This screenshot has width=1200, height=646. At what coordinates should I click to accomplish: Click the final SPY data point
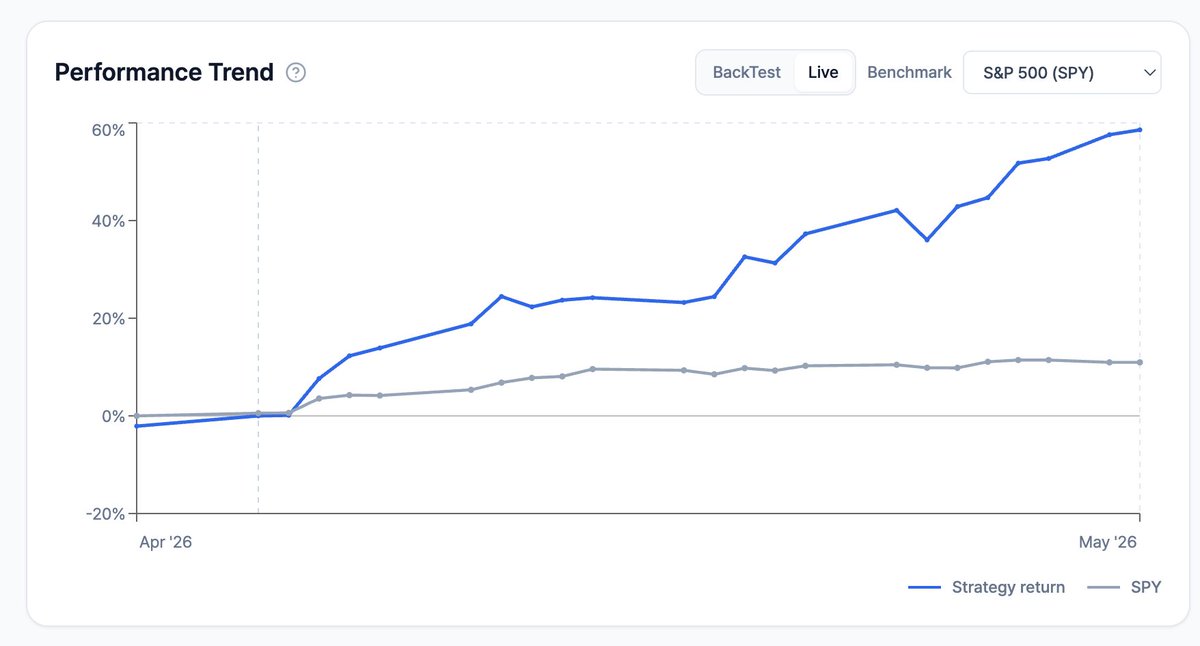click(1140, 362)
